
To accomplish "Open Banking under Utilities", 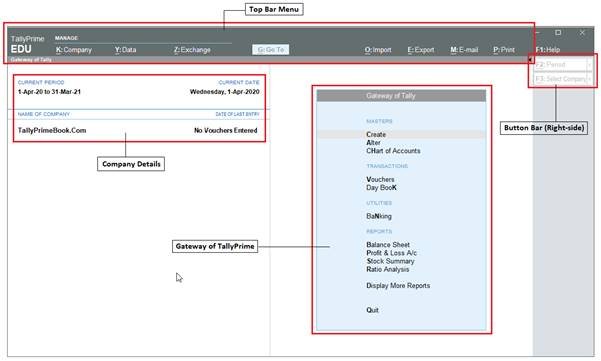I will [379, 216].
